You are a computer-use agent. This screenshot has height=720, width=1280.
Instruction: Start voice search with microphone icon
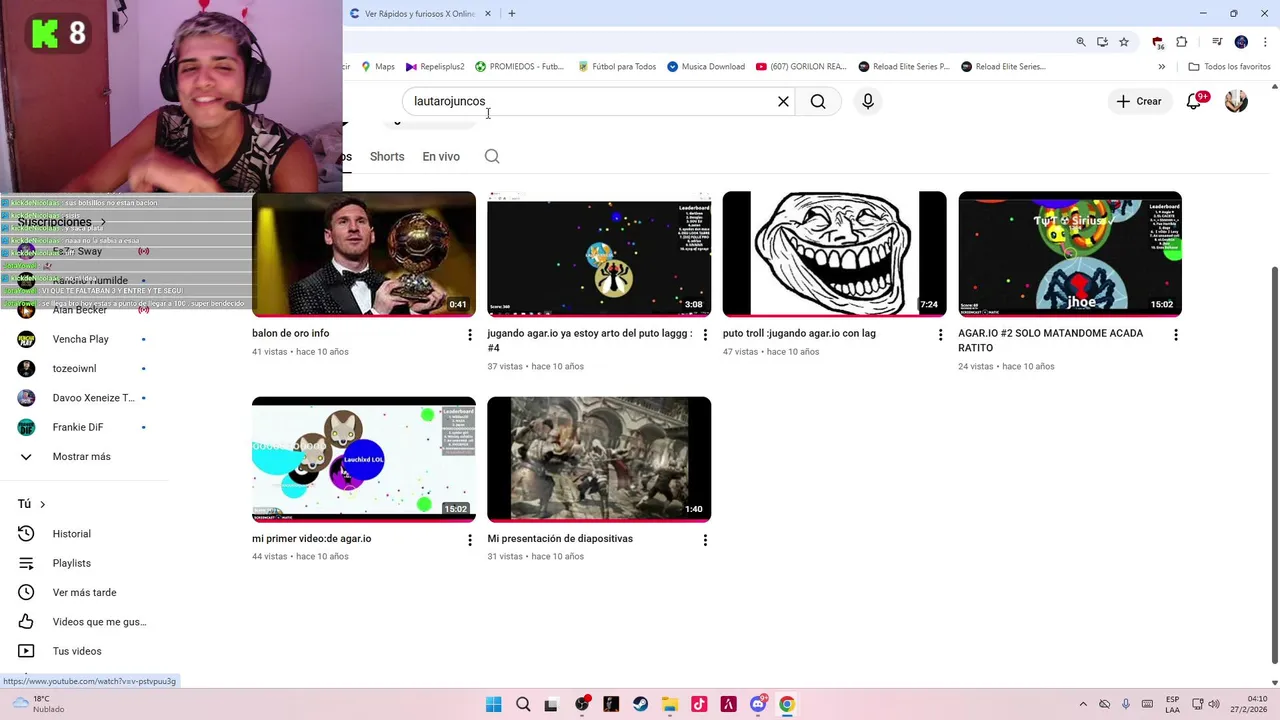(868, 101)
